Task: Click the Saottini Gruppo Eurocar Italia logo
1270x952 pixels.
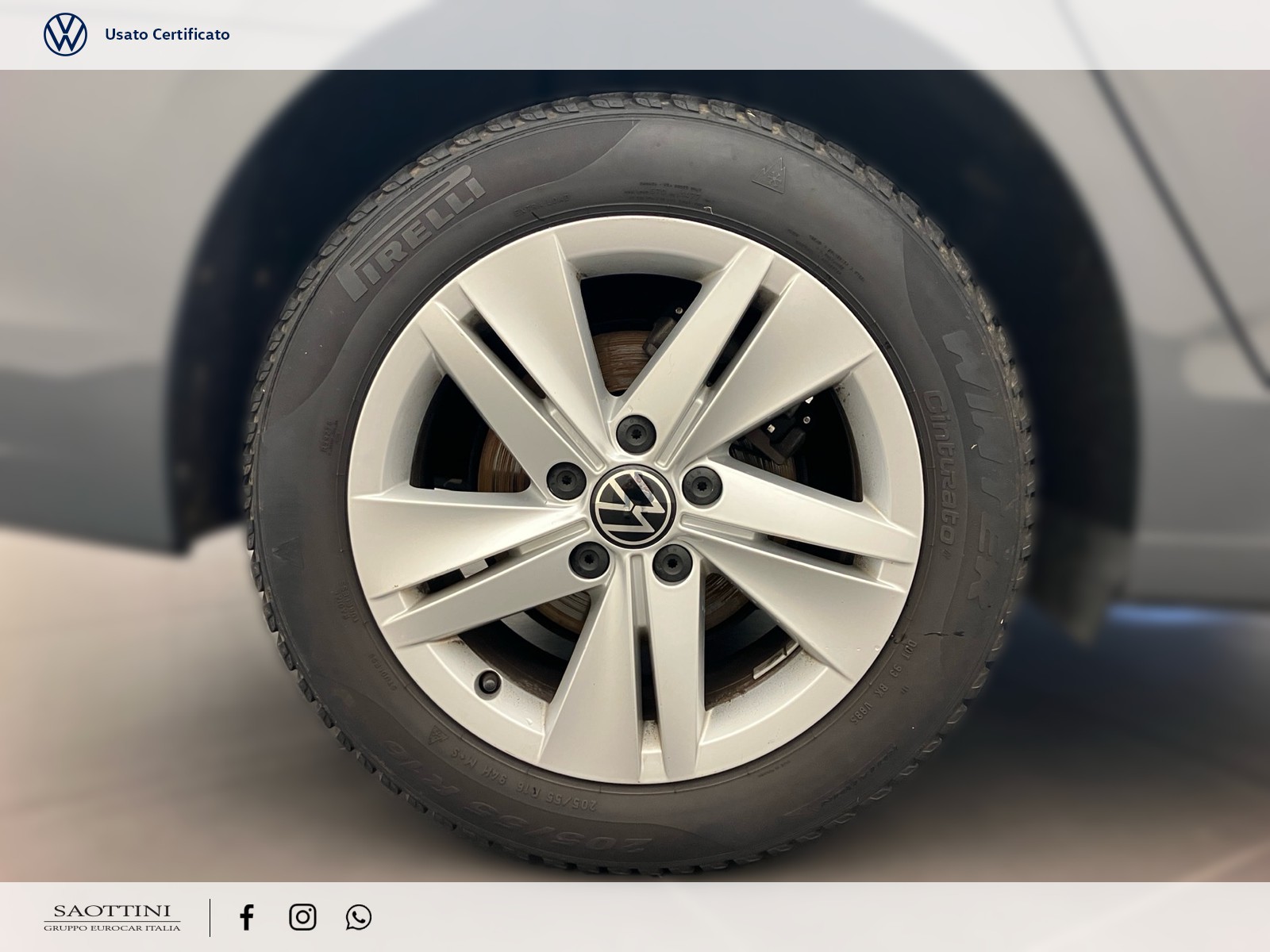Action: coord(112,917)
